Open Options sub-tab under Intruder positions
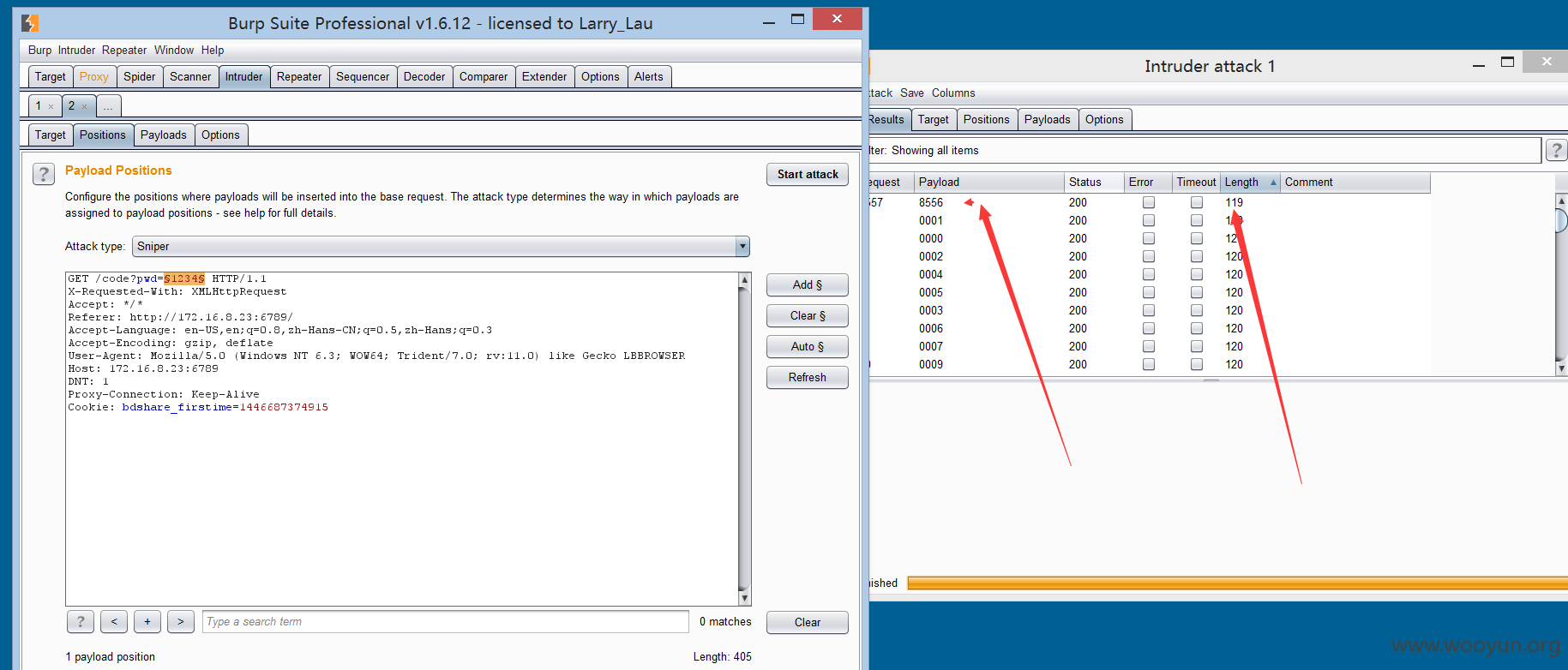This screenshot has width=1568, height=670. [220, 135]
